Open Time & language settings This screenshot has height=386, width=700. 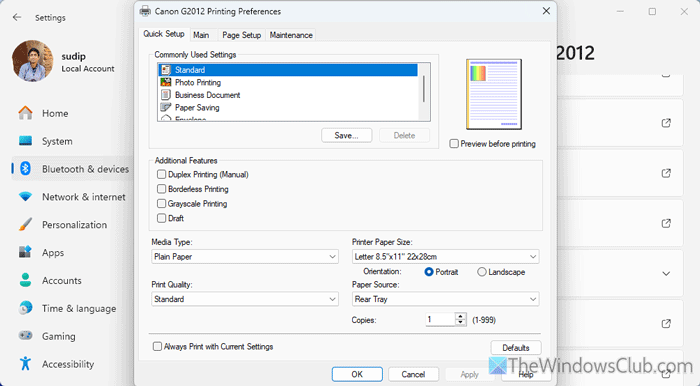(x=72, y=308)
